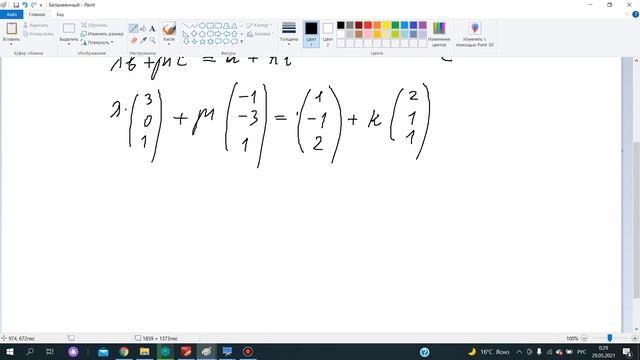Viewport: 640px width, 360px height.
Task: Click Crop (Обрезать) button
Action: [94, 25]
